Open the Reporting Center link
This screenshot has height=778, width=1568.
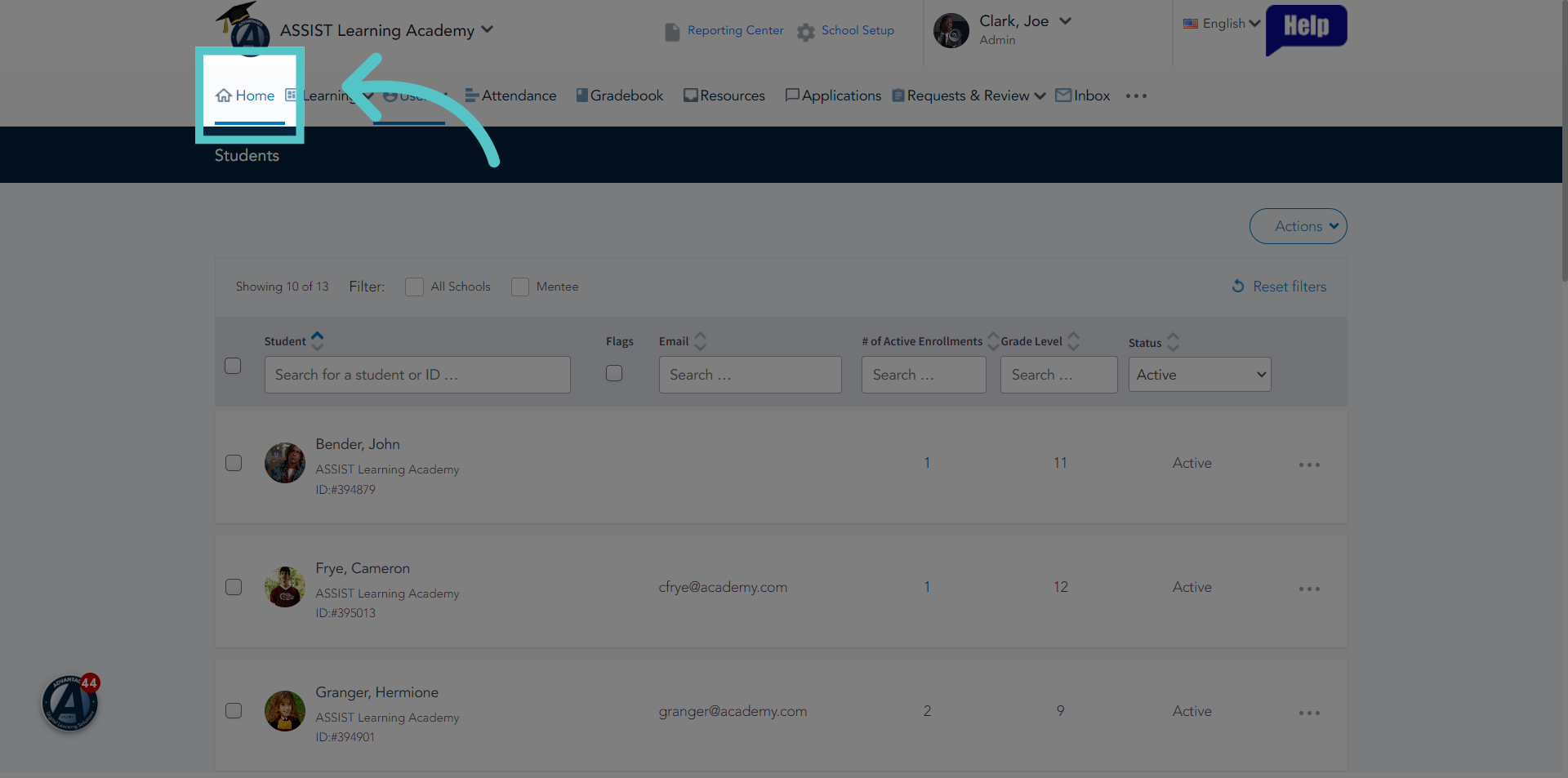pos(735,30)
